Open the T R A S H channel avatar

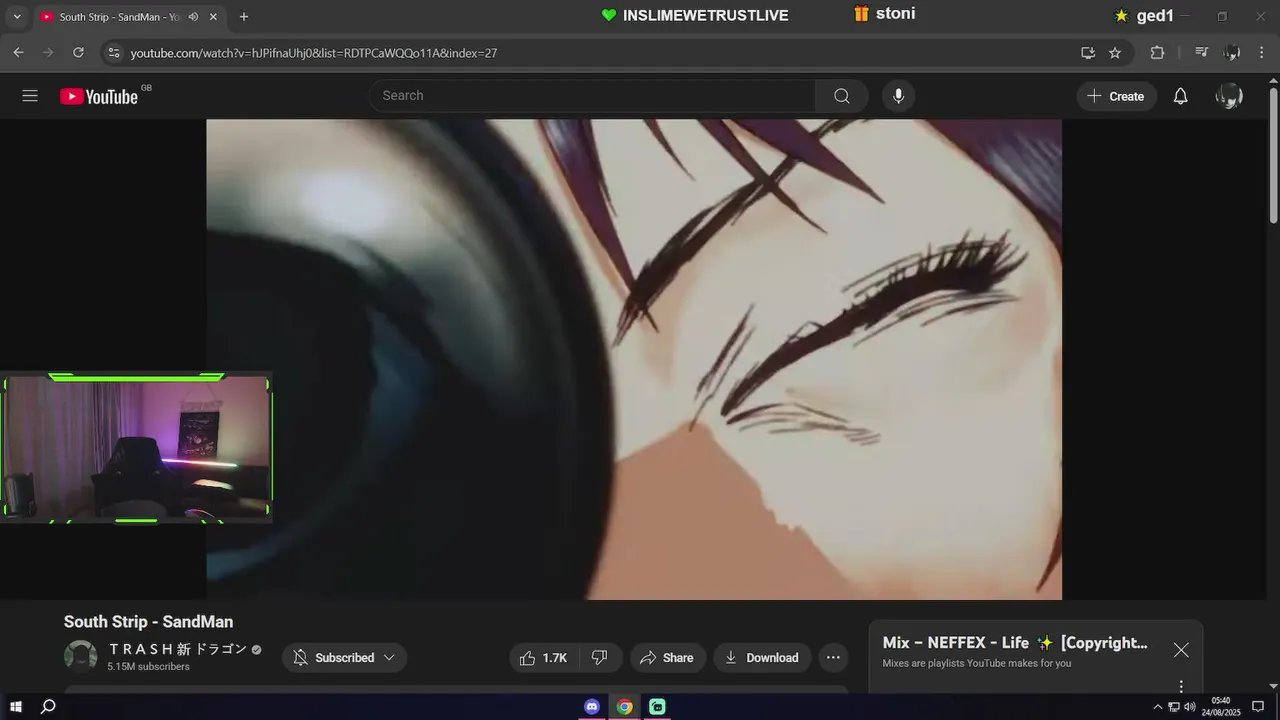coord(81,657)
